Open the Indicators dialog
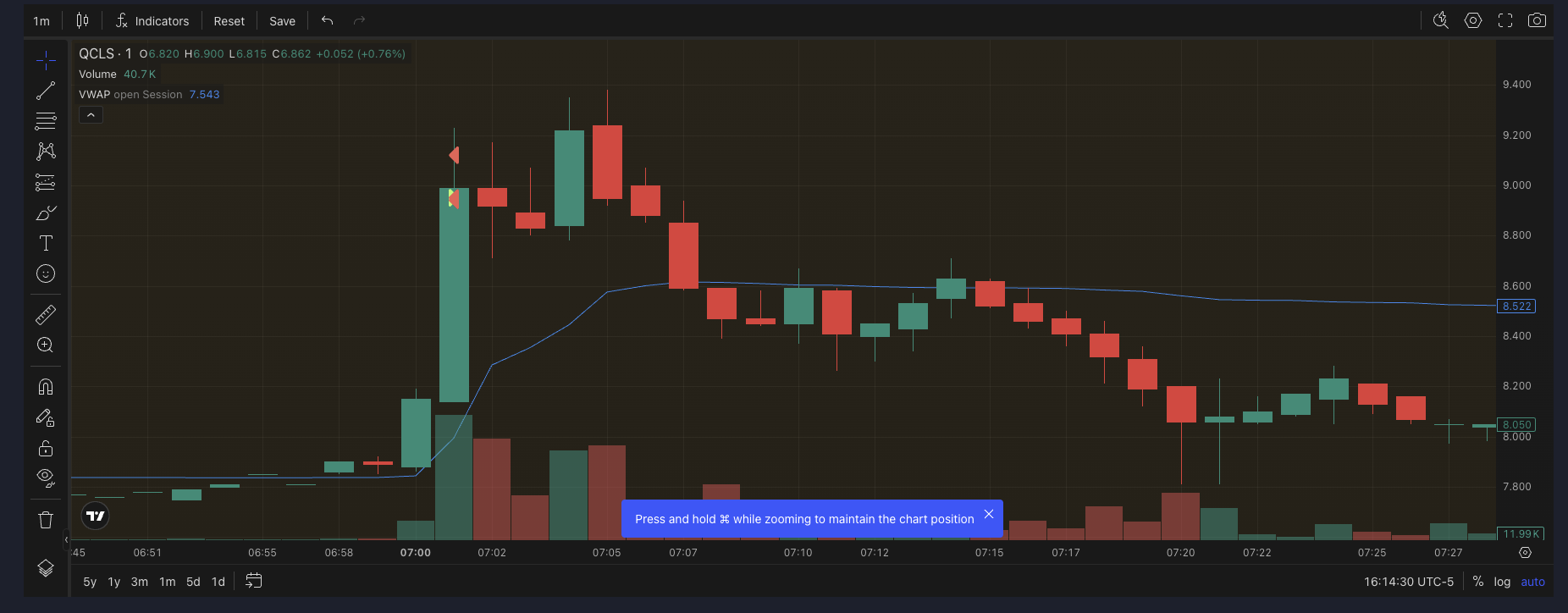This screenshot has height=613, width=1568. (152, 21)
